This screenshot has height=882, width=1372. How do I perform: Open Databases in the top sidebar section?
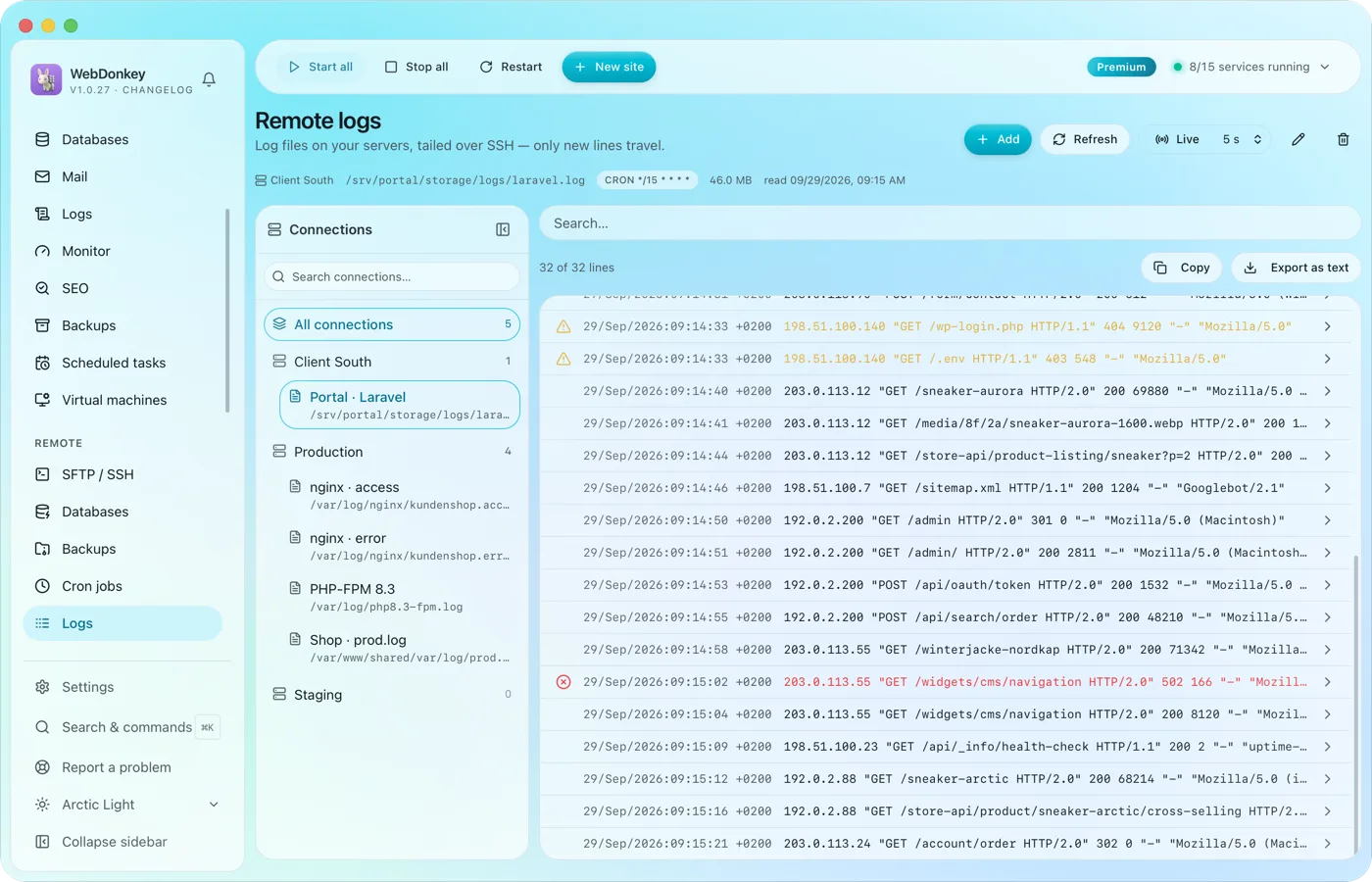point(124,139)
